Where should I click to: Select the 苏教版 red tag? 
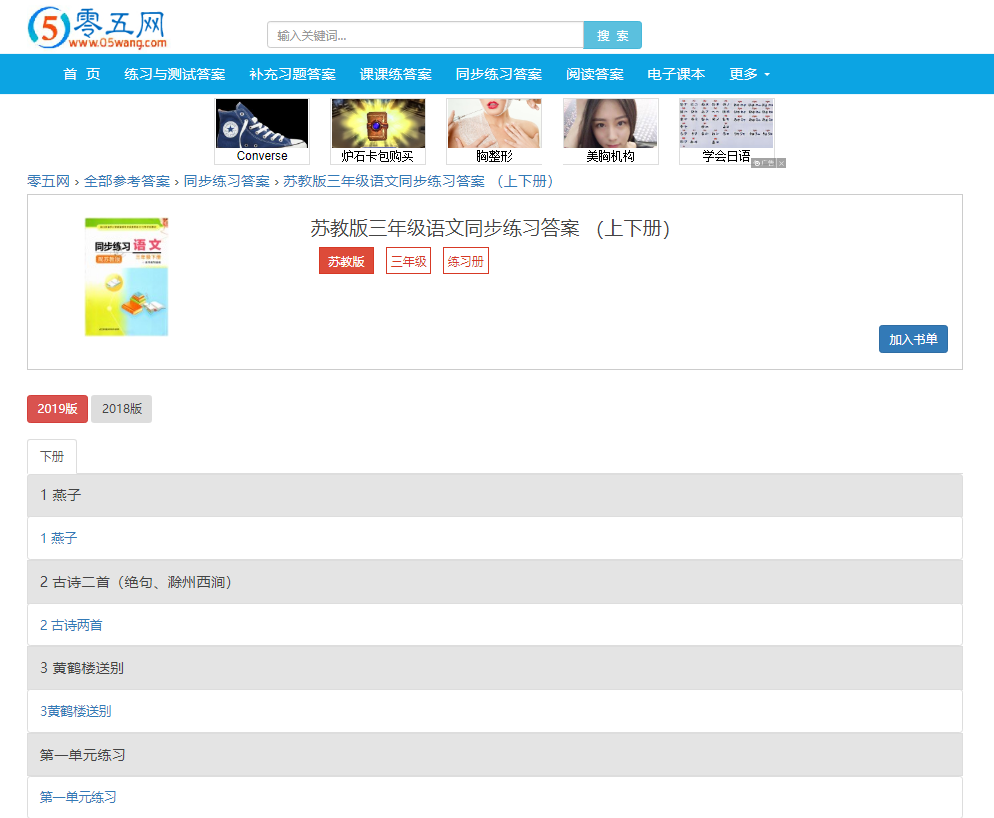(346, 261)
